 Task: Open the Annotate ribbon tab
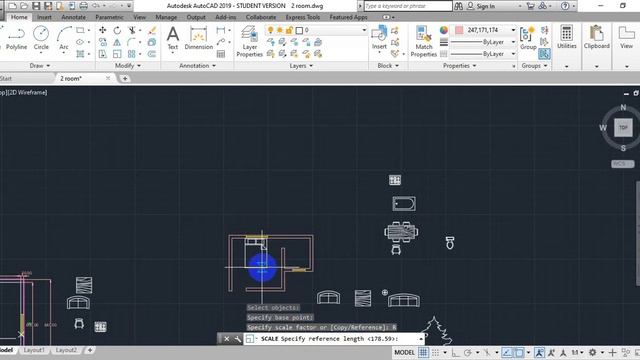[x=73, y=17]
